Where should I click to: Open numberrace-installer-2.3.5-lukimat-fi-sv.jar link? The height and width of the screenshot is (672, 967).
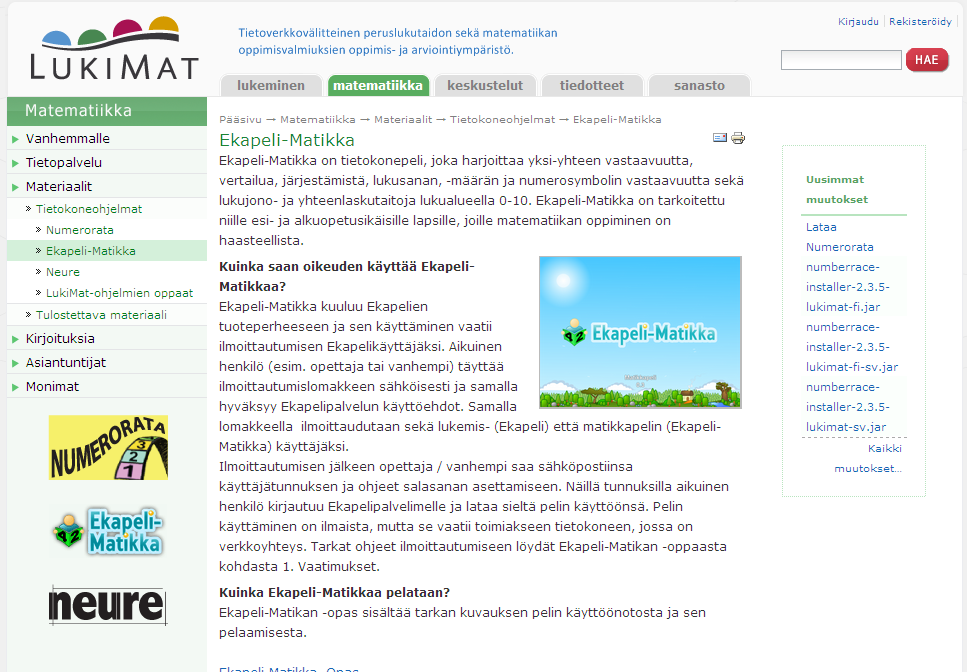click(x=852, y=347)
